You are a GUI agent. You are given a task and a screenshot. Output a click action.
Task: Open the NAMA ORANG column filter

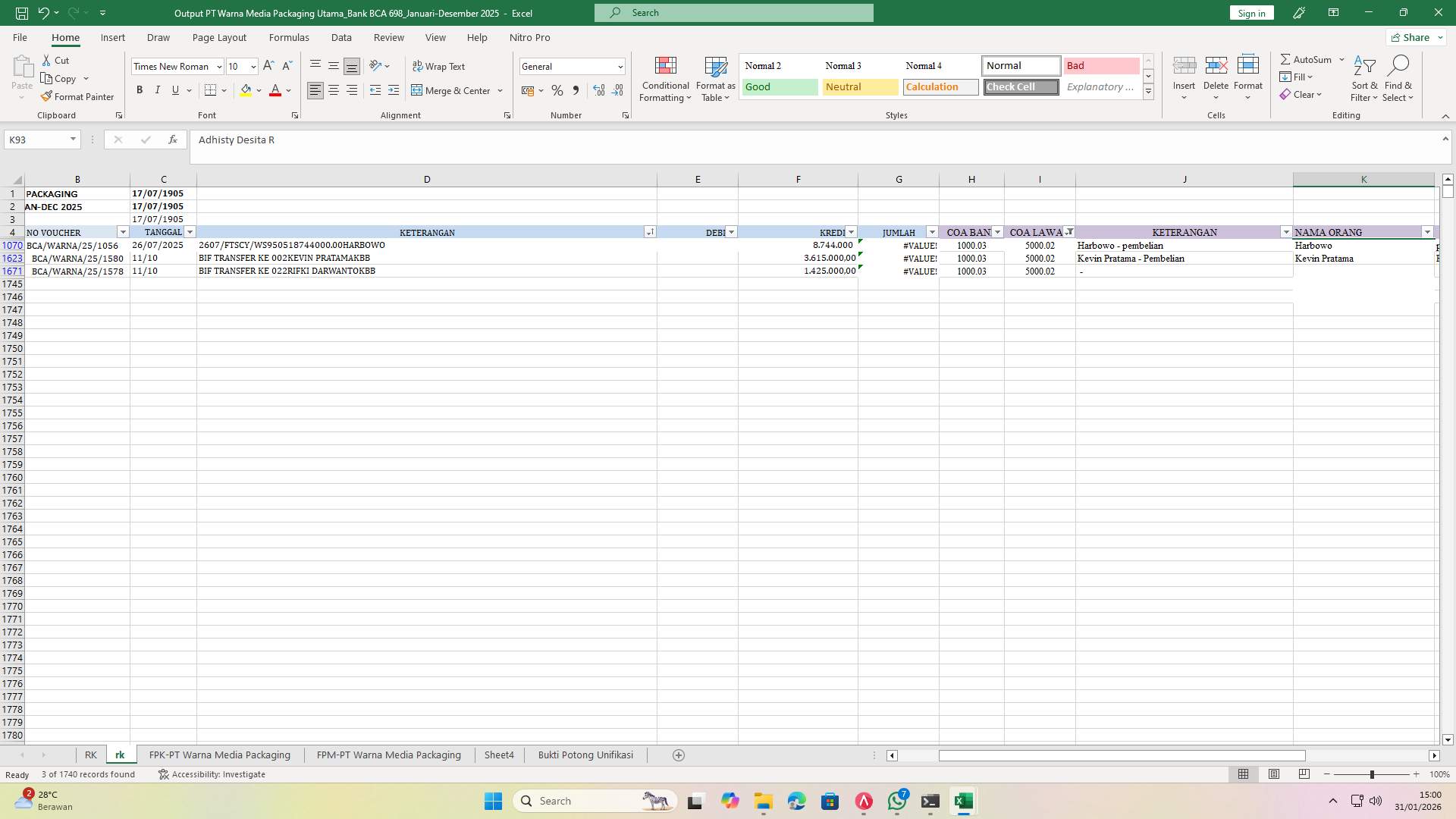(x=1429, y=232)
